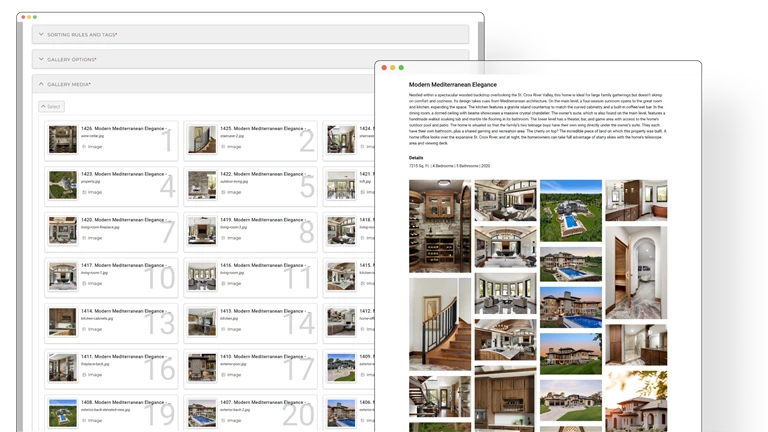768x432 pixels.
Task: Click the fireplace-back.jpg file name
Action: point(95,364)
